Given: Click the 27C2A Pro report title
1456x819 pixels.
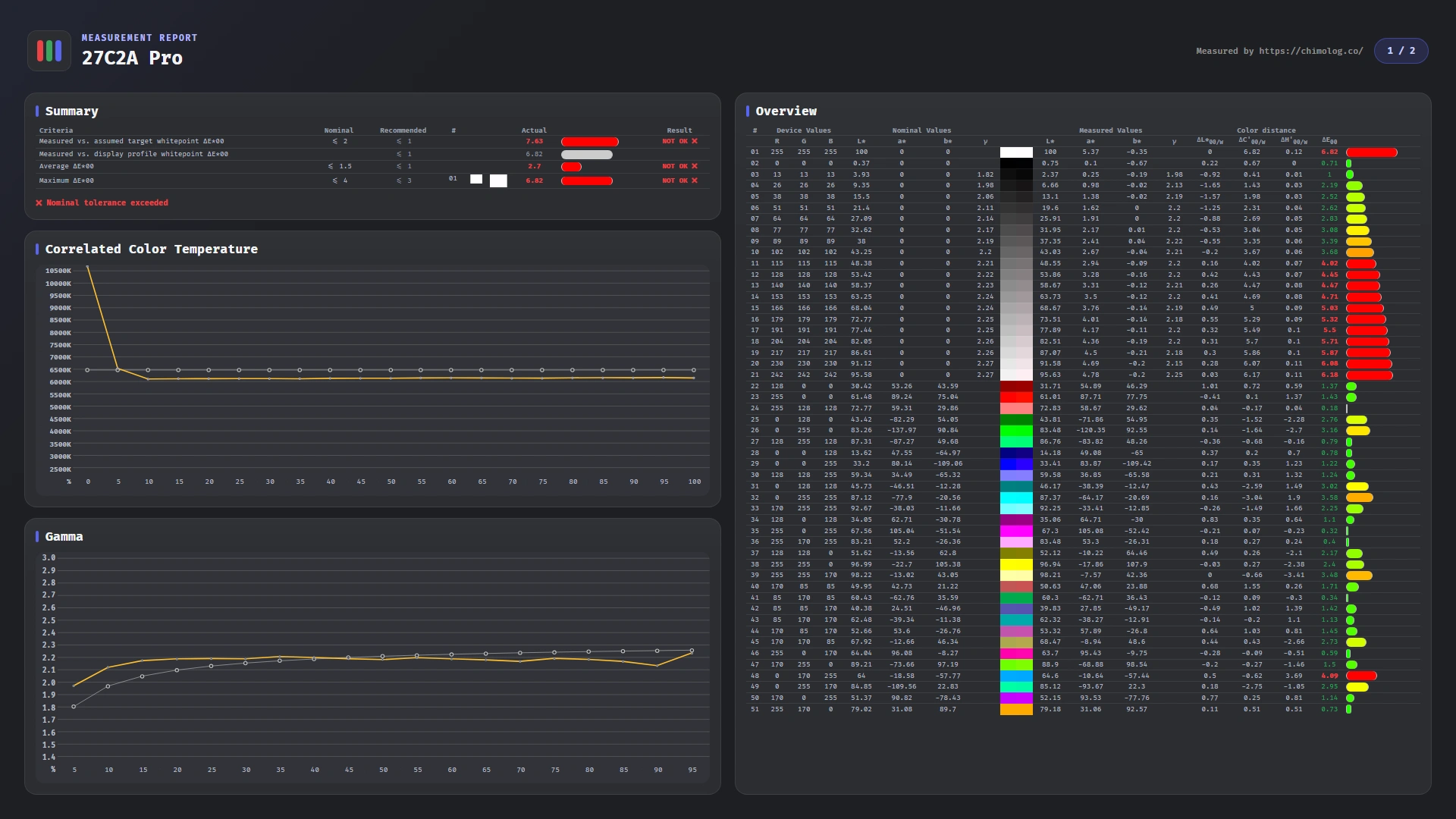Looking at the screenshot, I should 132,58.
